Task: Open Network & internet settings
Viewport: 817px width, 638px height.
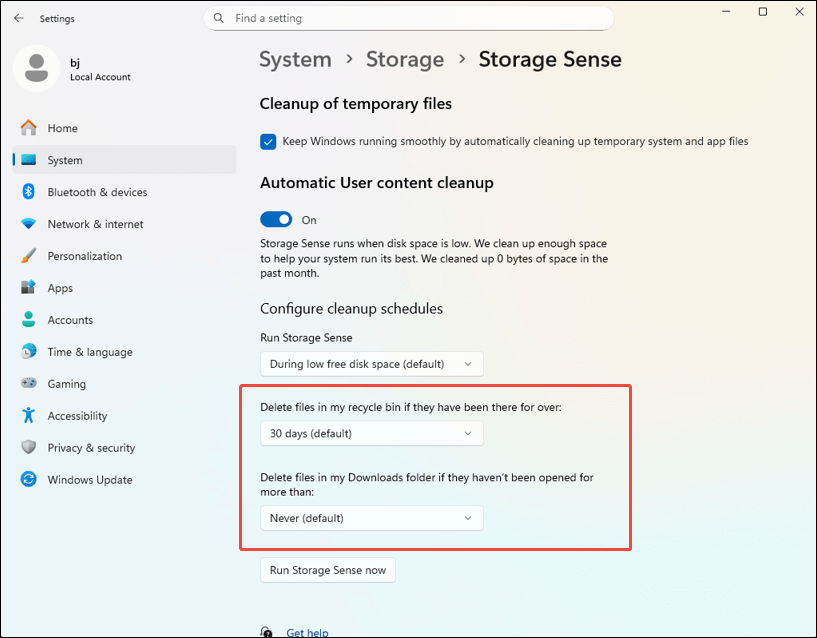Action: [x=29, y=223]
